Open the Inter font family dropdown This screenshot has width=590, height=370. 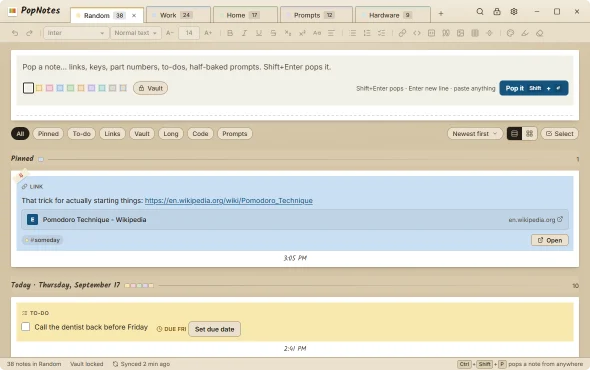tap(76, 33)
